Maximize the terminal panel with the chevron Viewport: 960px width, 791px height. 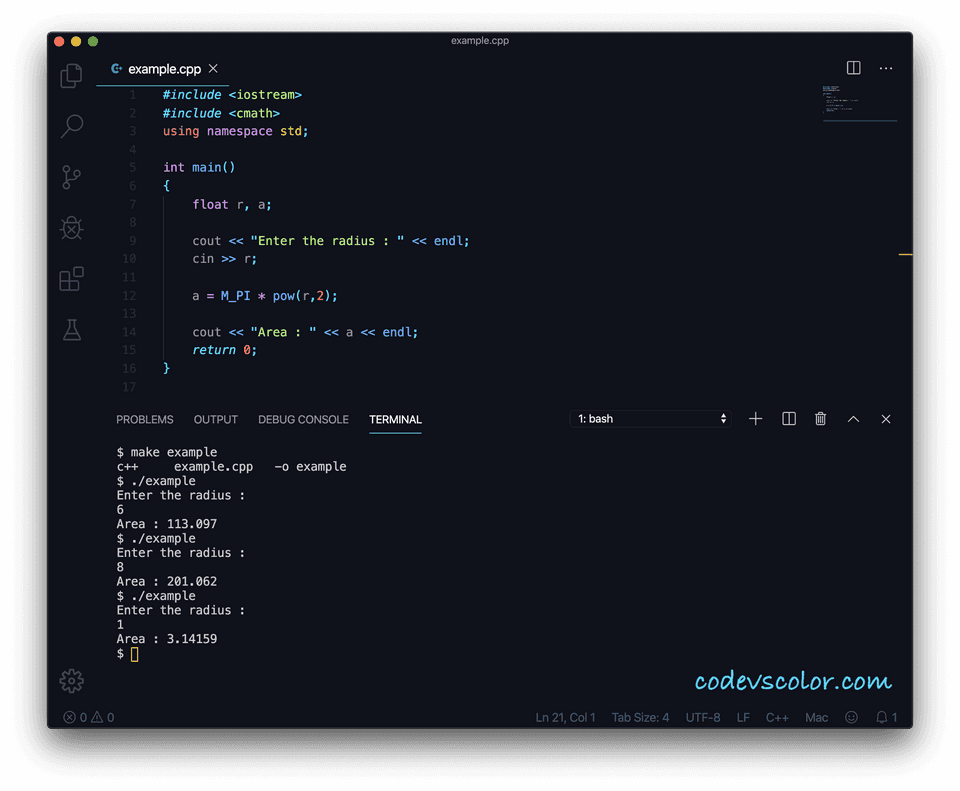point(853,419)
